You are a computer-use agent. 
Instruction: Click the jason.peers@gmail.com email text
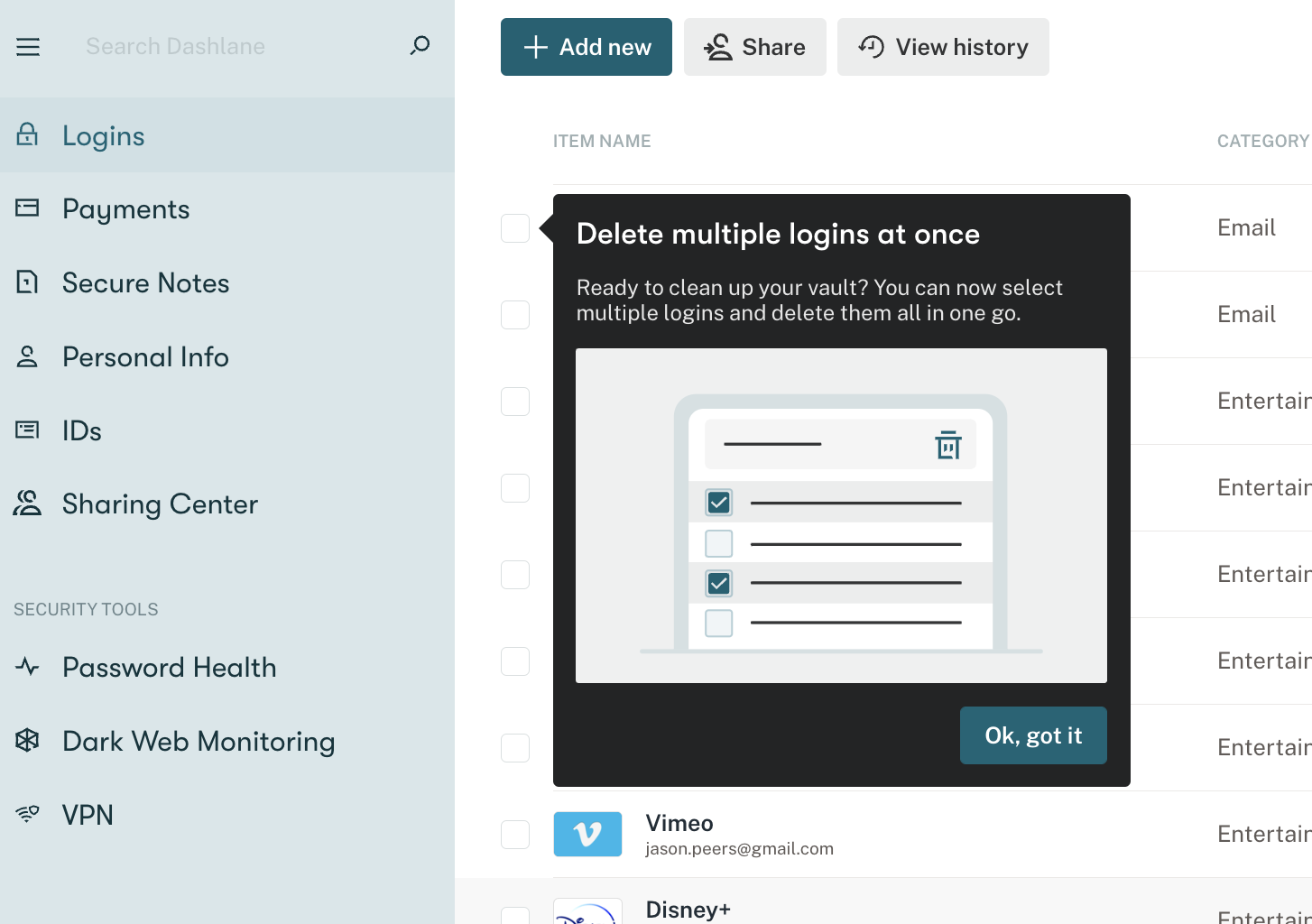[x=739, y=849]
